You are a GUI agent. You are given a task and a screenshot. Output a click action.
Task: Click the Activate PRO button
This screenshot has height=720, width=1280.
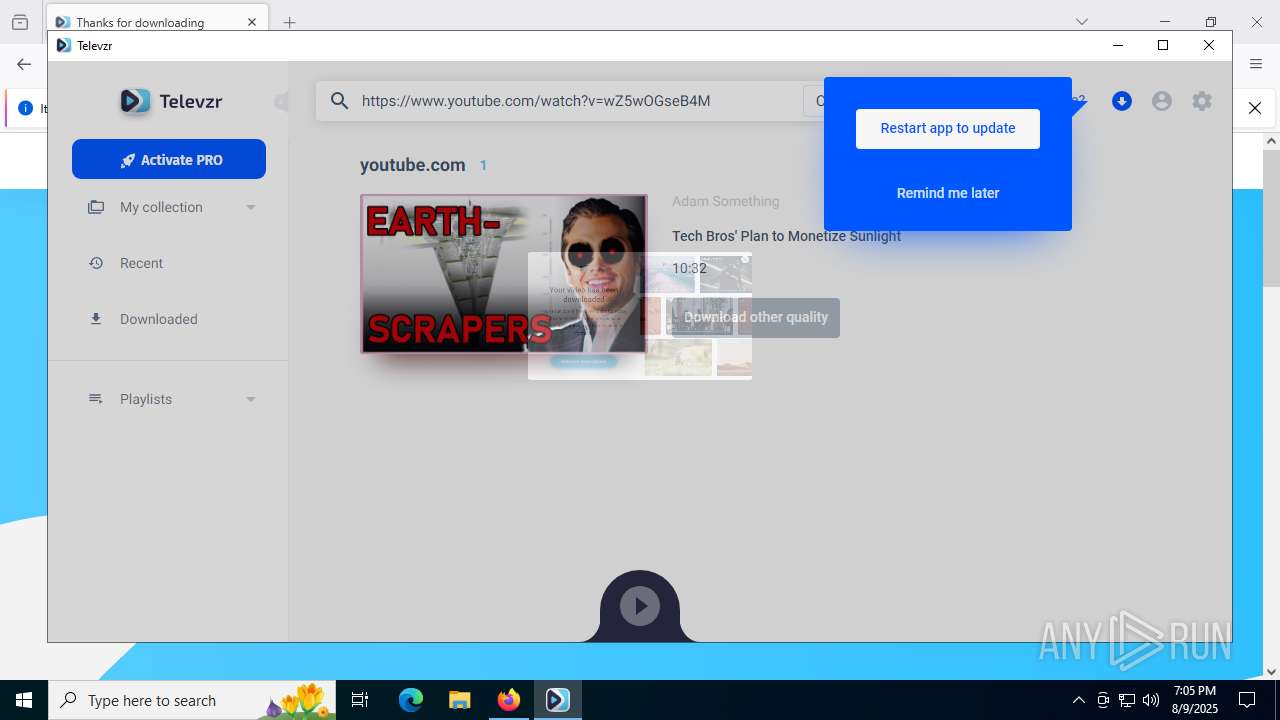169,159
